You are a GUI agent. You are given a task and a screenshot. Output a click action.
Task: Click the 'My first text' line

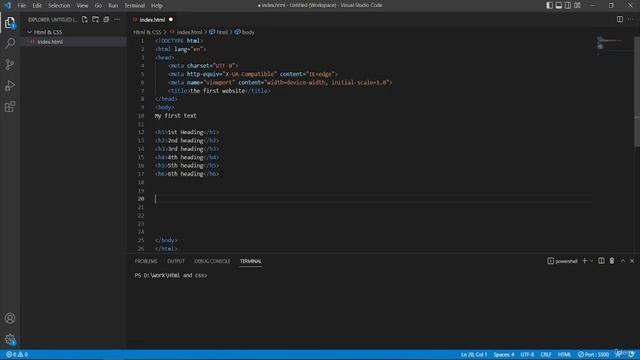click(x=176, y=116)
